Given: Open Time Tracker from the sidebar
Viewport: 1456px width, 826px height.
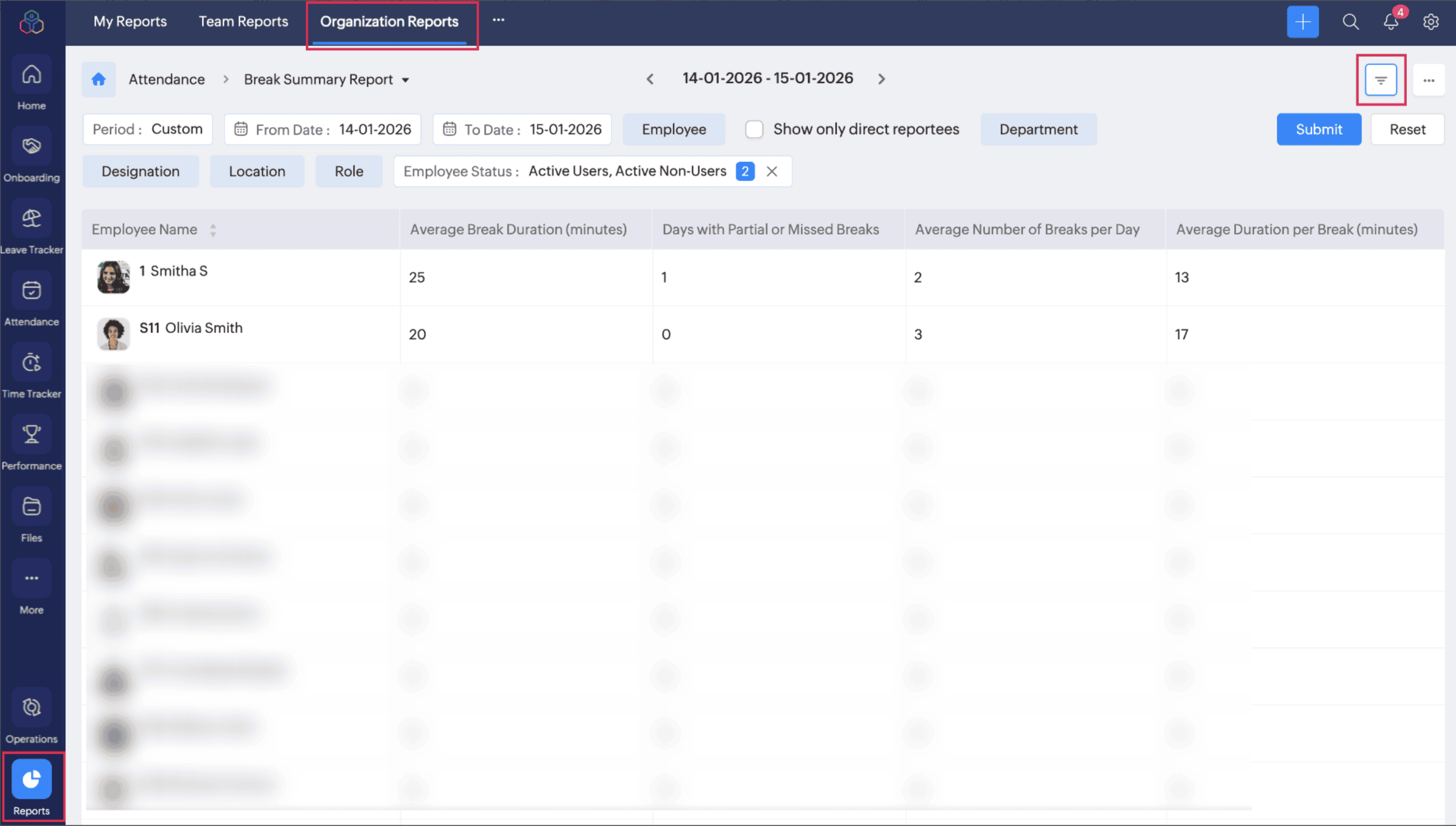Looking at the screenshot, I should [x=31, y=371].
